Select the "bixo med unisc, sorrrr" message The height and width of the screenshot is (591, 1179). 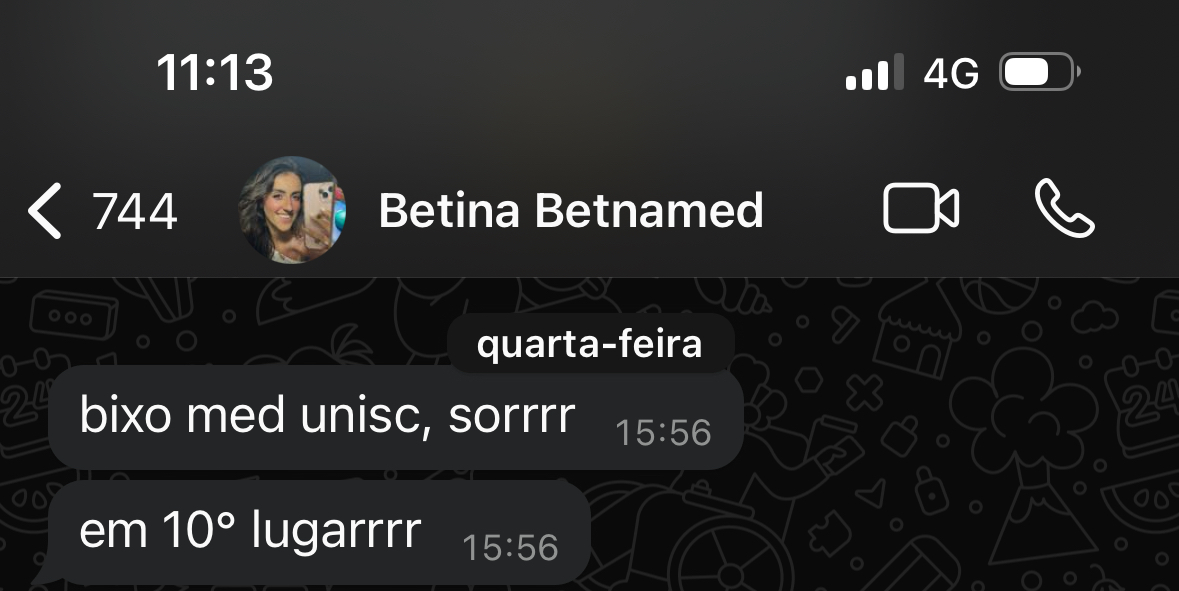click(326, 416)
